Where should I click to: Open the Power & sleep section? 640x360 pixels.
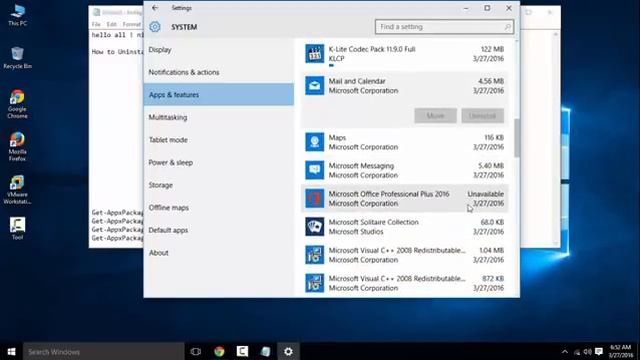pos(219,162)
